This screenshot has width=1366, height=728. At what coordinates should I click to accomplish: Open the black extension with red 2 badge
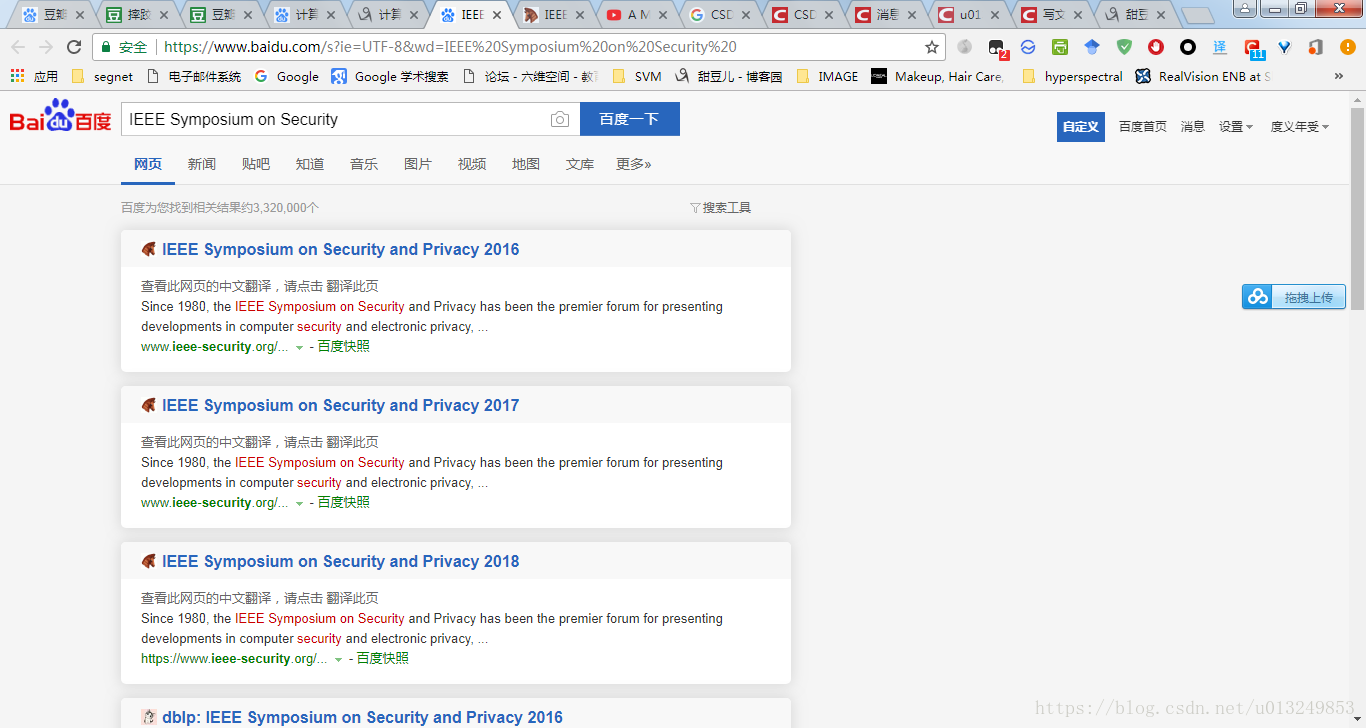pyautogui.click(x=997, y=48)
